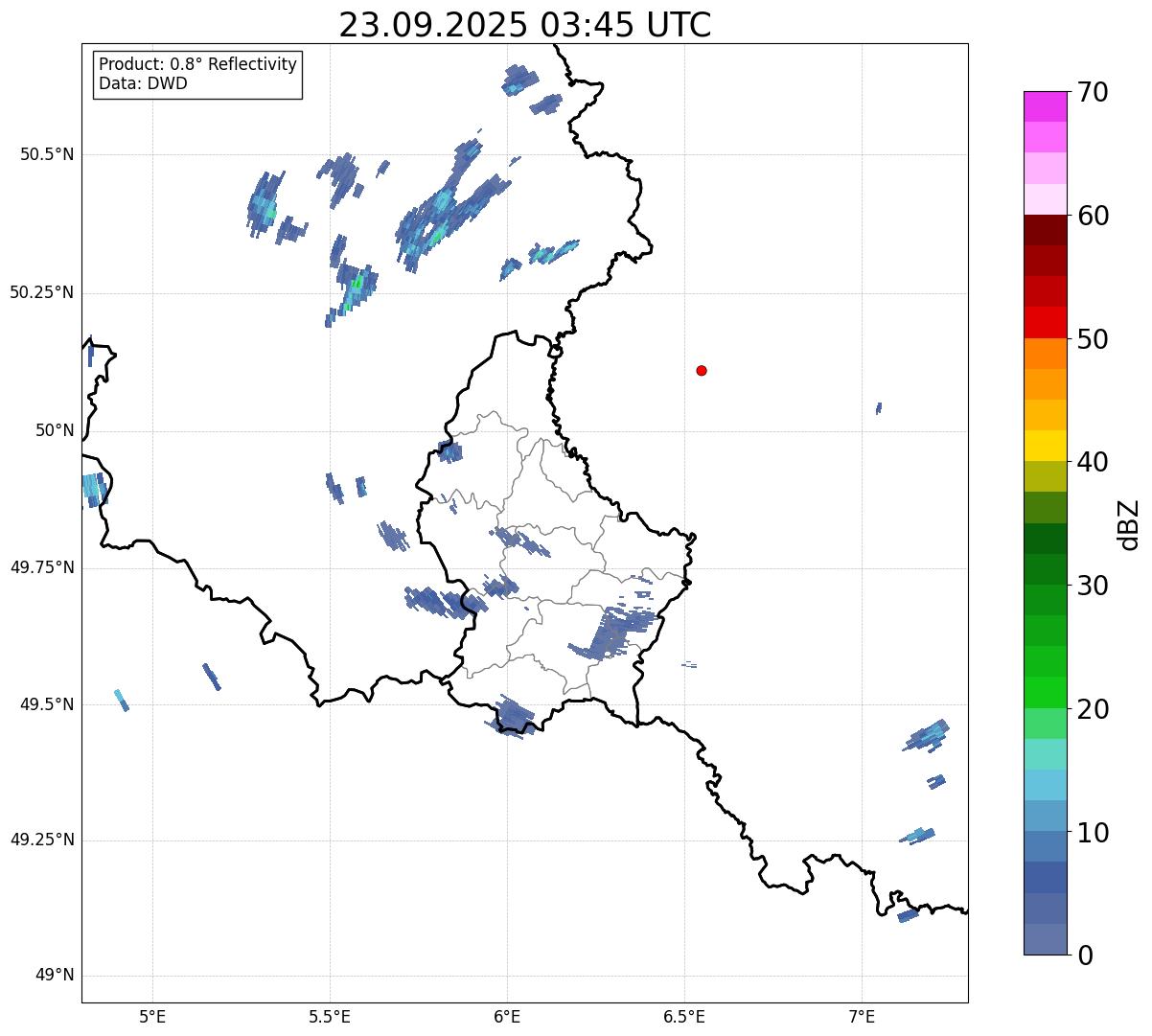1152x1036 pixels.
Task: Click the 5°E longitude label
Action: point(152,1016)
